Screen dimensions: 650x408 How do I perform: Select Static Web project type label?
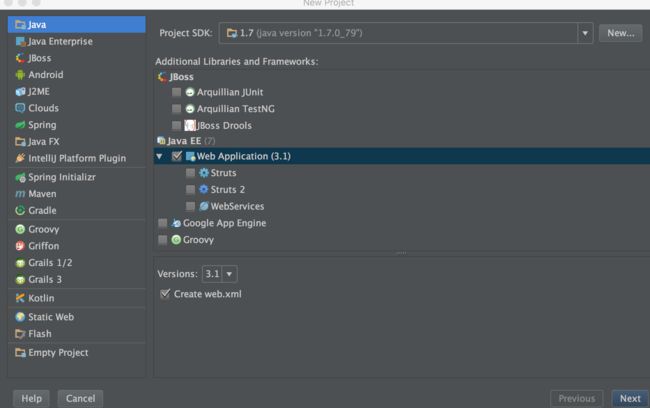pyautogui.click(x=51, y=317)
